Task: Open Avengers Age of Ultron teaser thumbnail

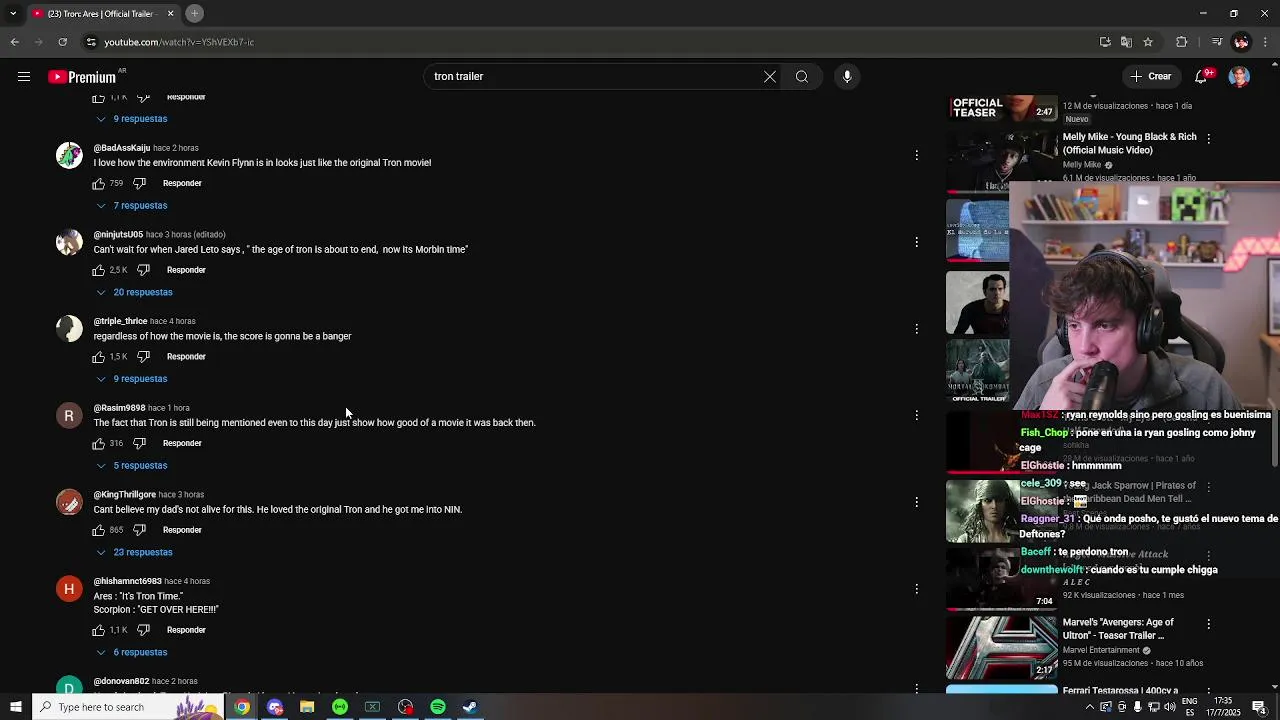Action: 1001,647
